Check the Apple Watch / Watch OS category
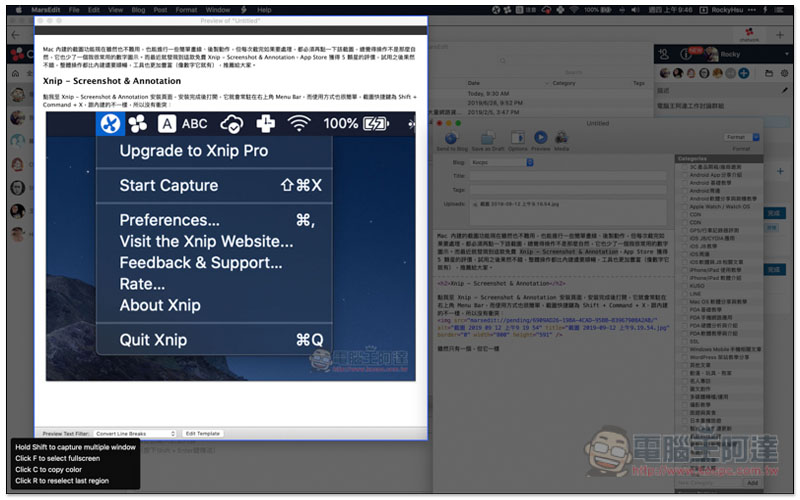This screenshot has height=500, width=800. pyautogui.click(x=685, y=207)
